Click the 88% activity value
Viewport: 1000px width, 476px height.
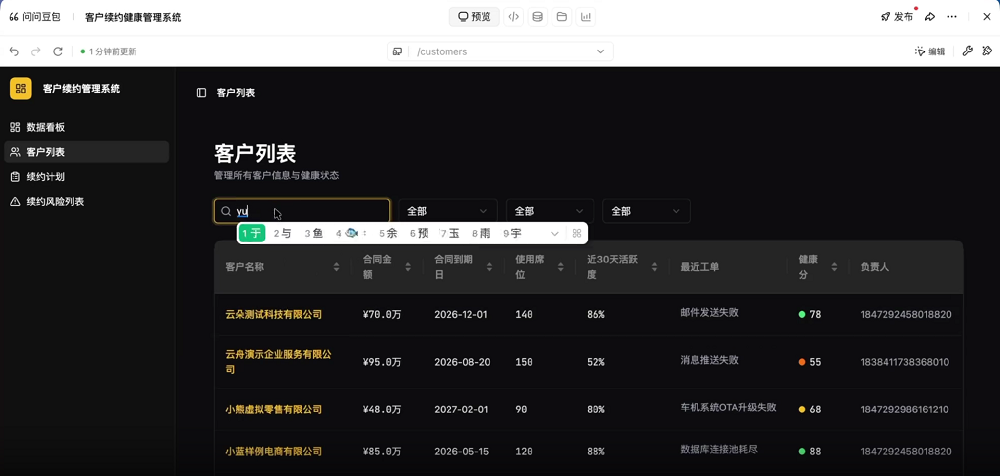click(x=596, y=451)
